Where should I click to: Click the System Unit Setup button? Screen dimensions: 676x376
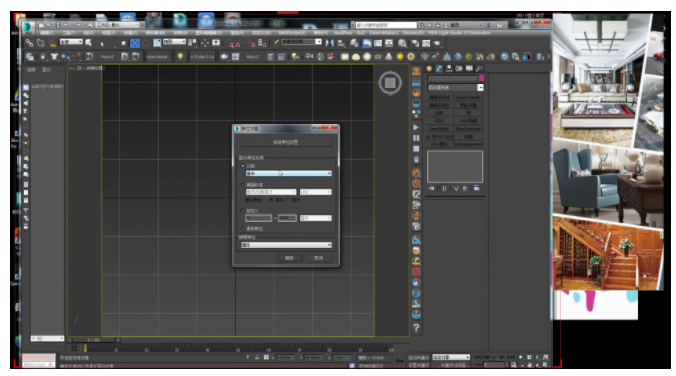click(286, 142)
